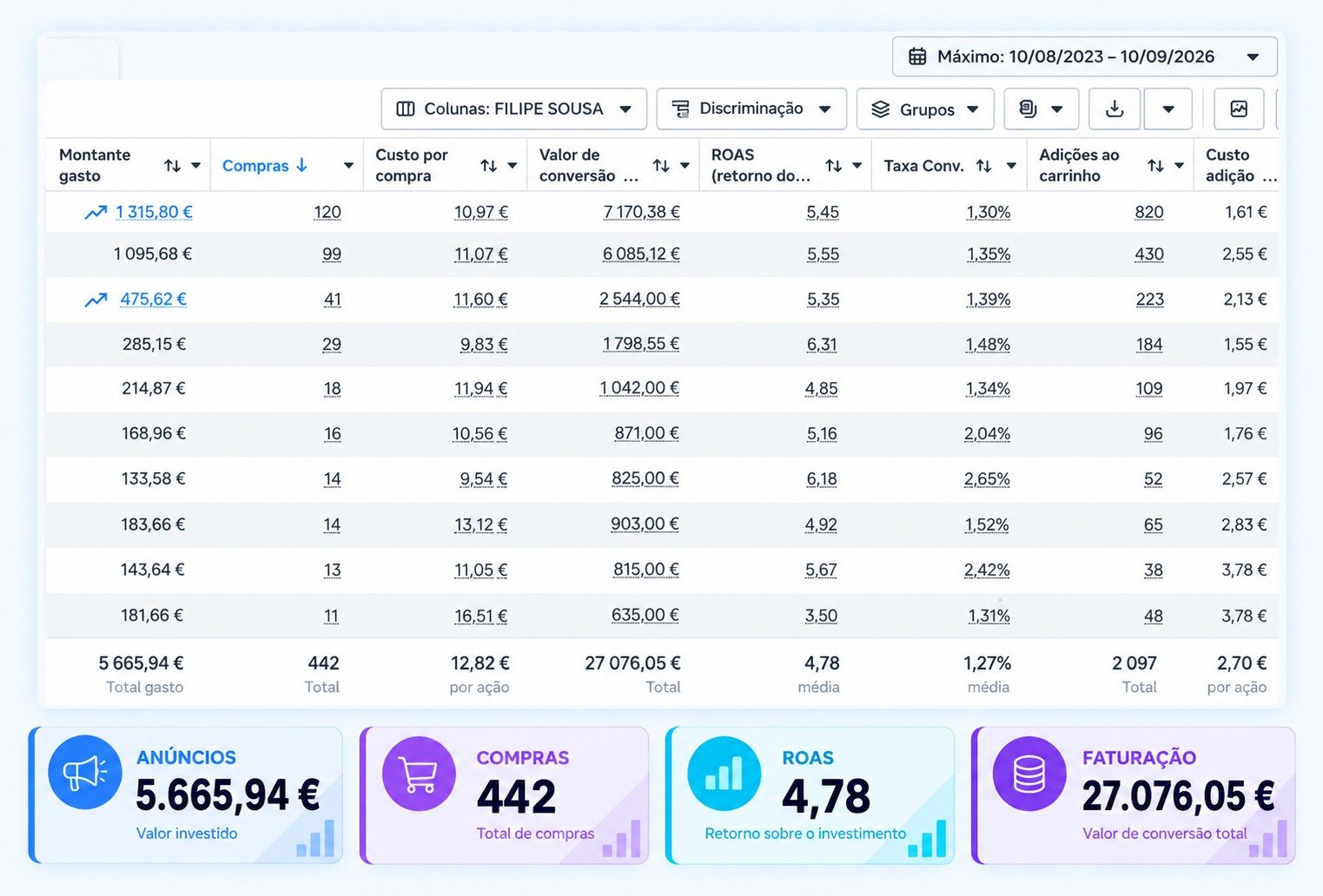Click cart additions value 820
This screenshot has height=896, width=1323.
click(x=1149, y=212)
